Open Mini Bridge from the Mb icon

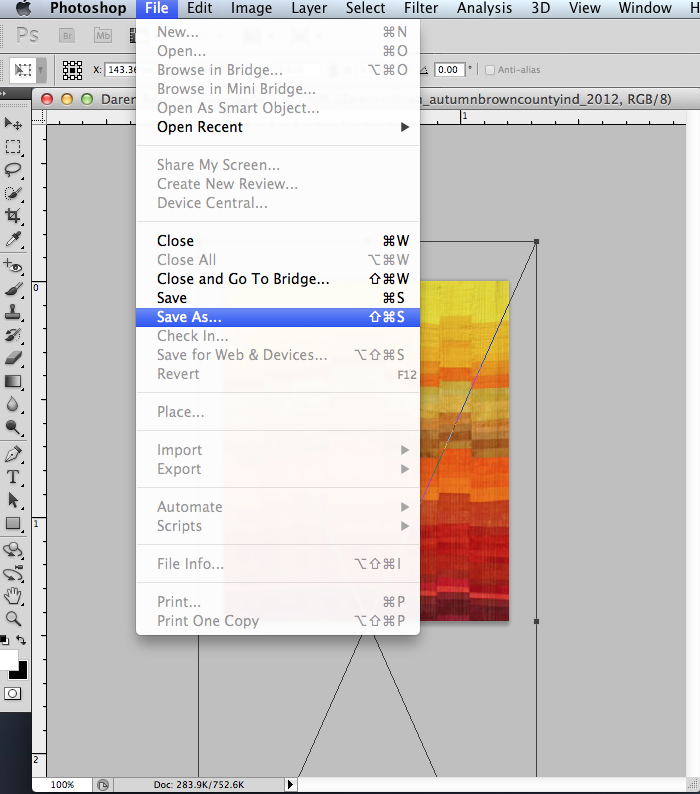click(x=103, y=35)
